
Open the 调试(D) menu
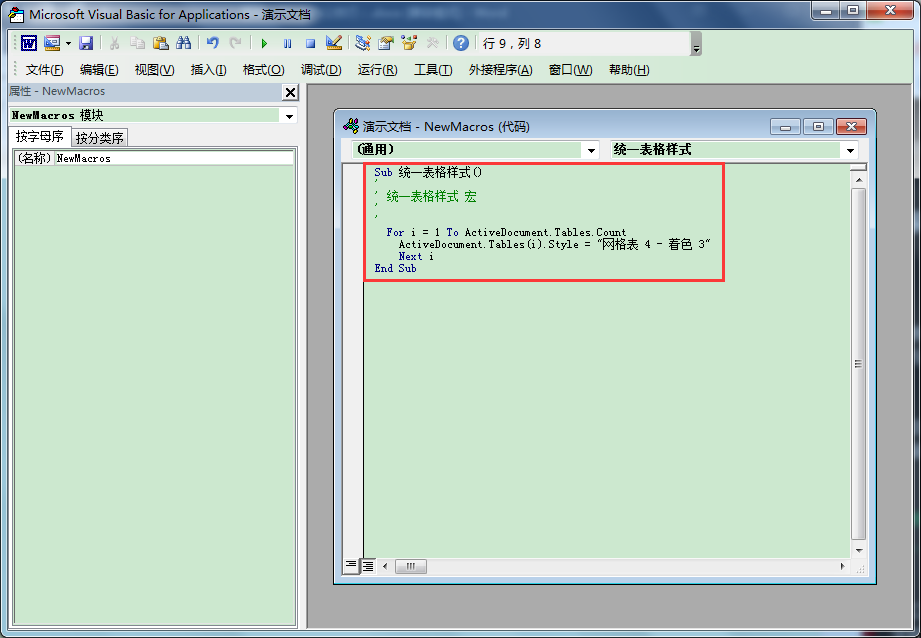tap(321, 70)
